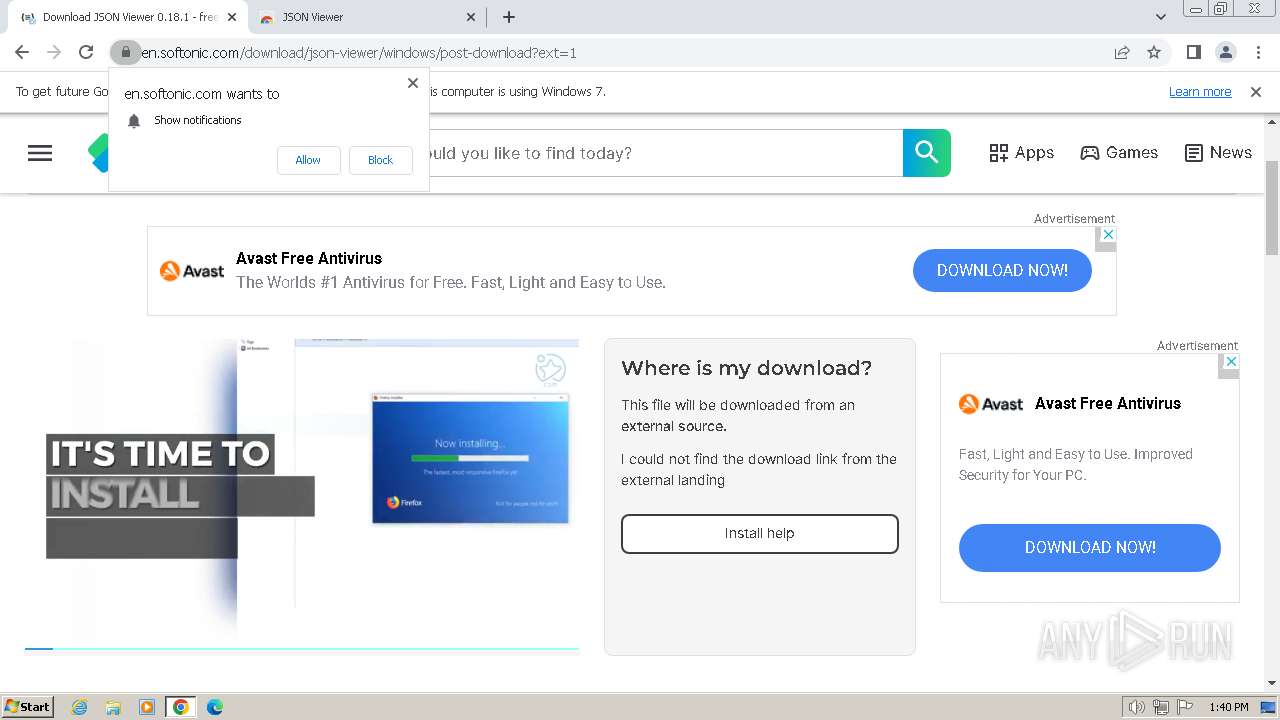Click the Action Center flag icon
The image size is (1280, 720).
[x=1184, y=707]
